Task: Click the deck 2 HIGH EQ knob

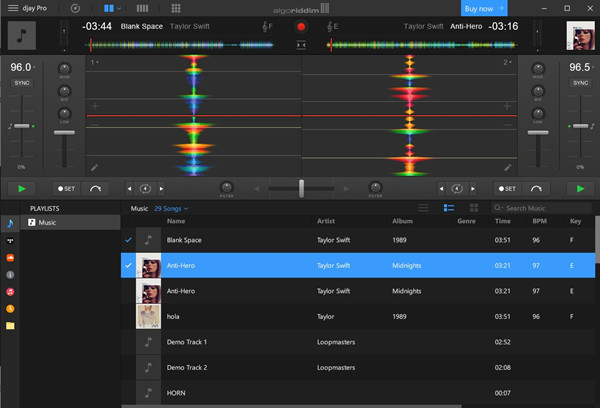Action: (x=538, y=69)
